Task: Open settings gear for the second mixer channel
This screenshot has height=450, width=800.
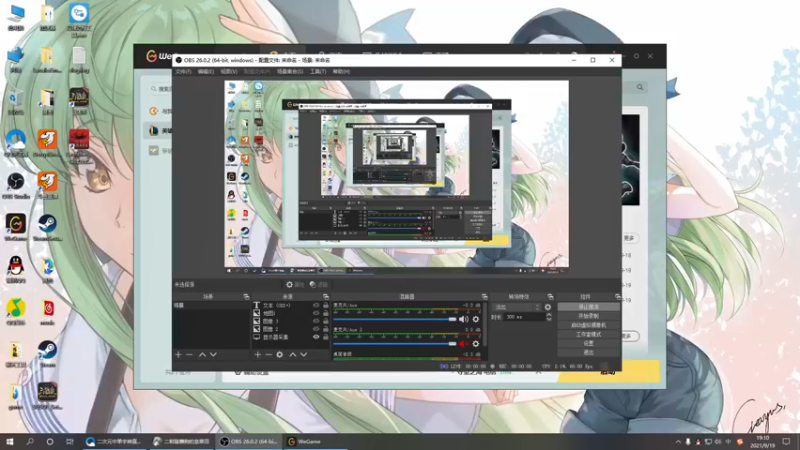Action: [x=476, y=344]
